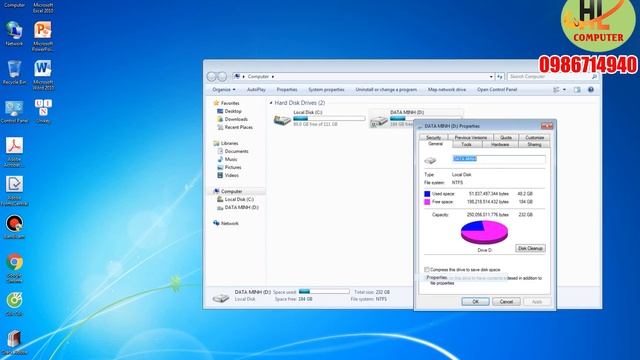This screenshot has height=360, width=640.
Task: Select the General tab
Action: [x=435, y=144]
